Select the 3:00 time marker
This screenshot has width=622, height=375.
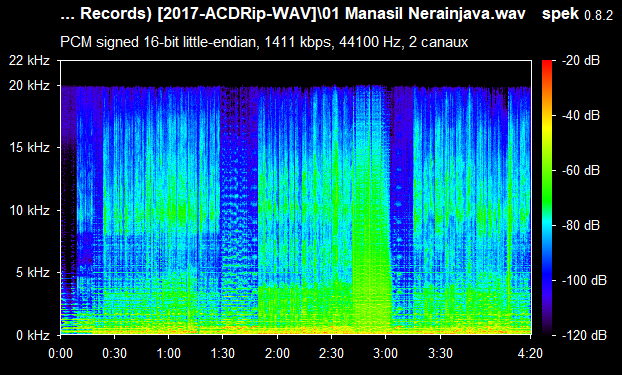(x=385, y=353)
